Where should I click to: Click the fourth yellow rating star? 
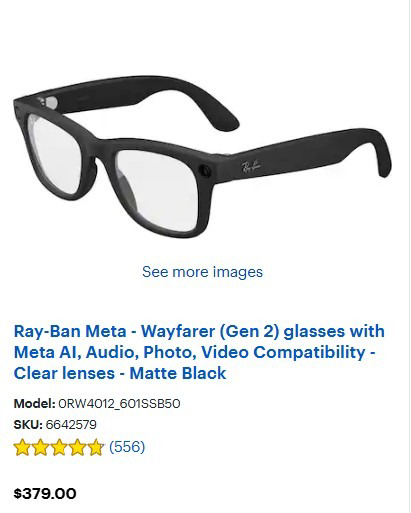77,447
